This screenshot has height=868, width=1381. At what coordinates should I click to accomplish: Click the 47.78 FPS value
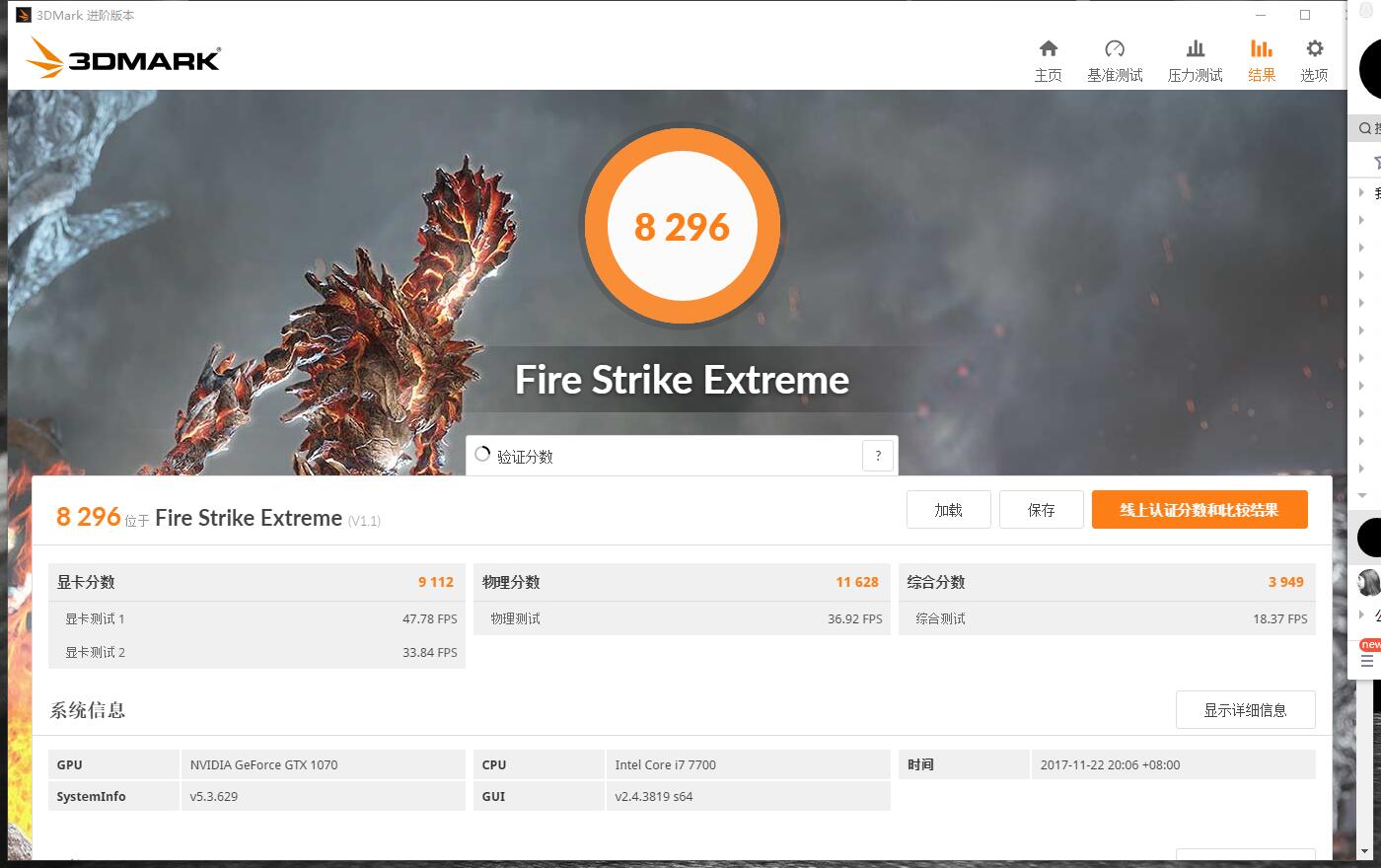pyautogui.click(x=430, y=619)
